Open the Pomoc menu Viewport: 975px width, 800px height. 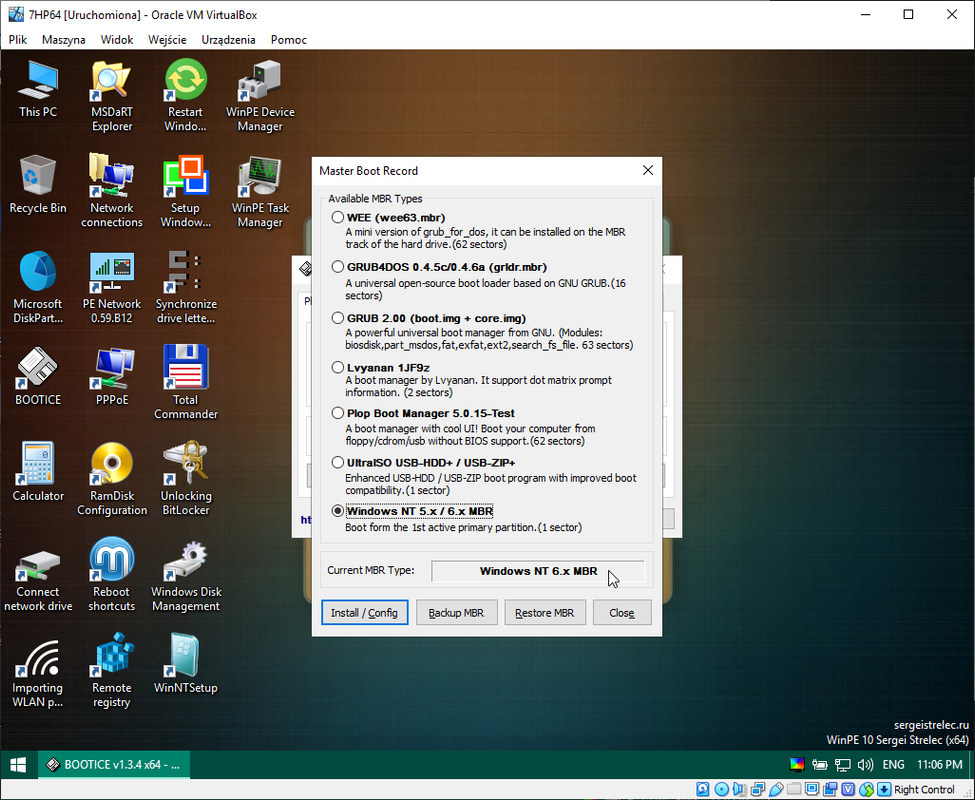(289, 39)
